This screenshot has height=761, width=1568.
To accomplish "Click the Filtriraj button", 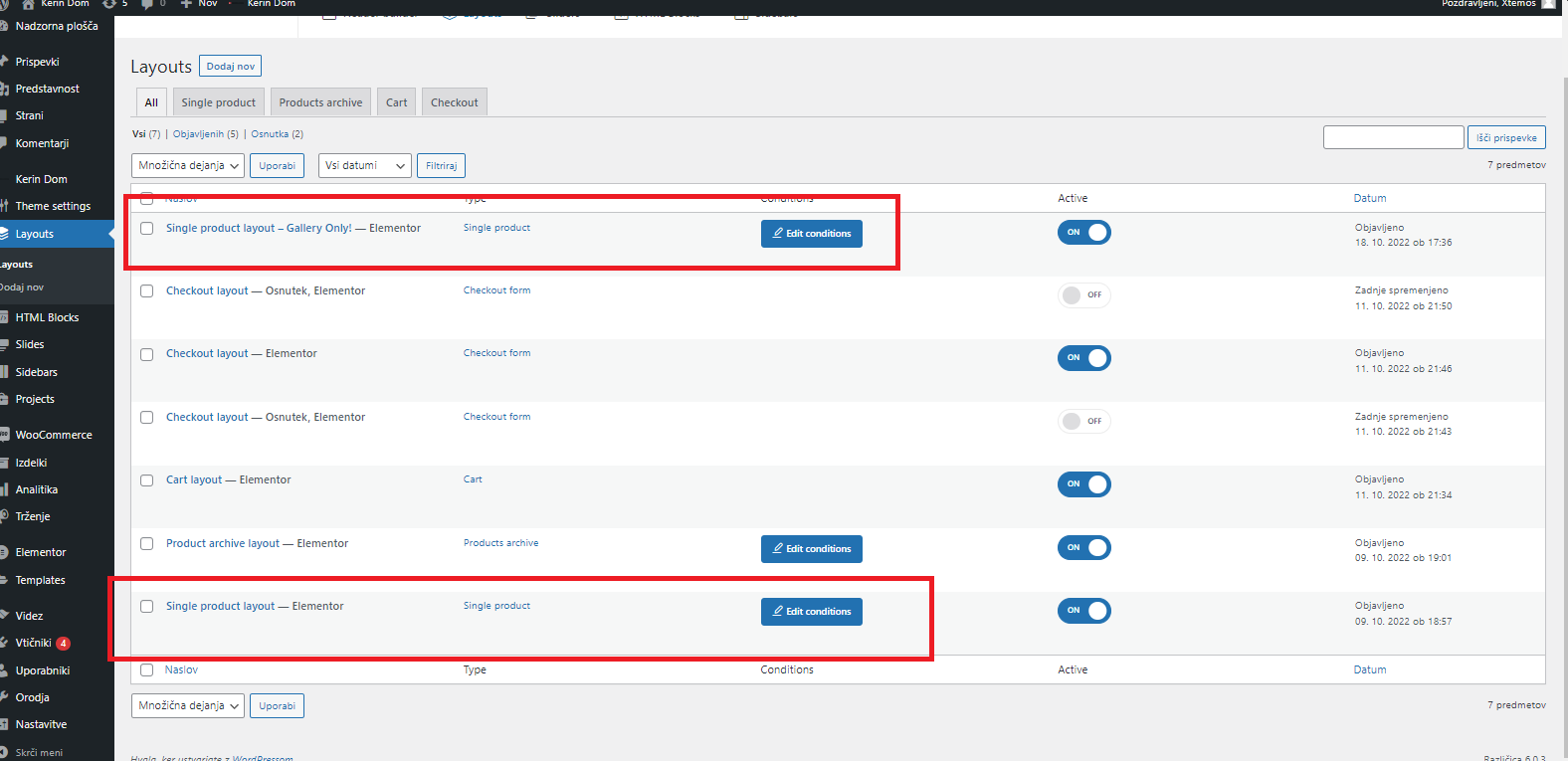I will pyautogui.click(x=442, y=165).
